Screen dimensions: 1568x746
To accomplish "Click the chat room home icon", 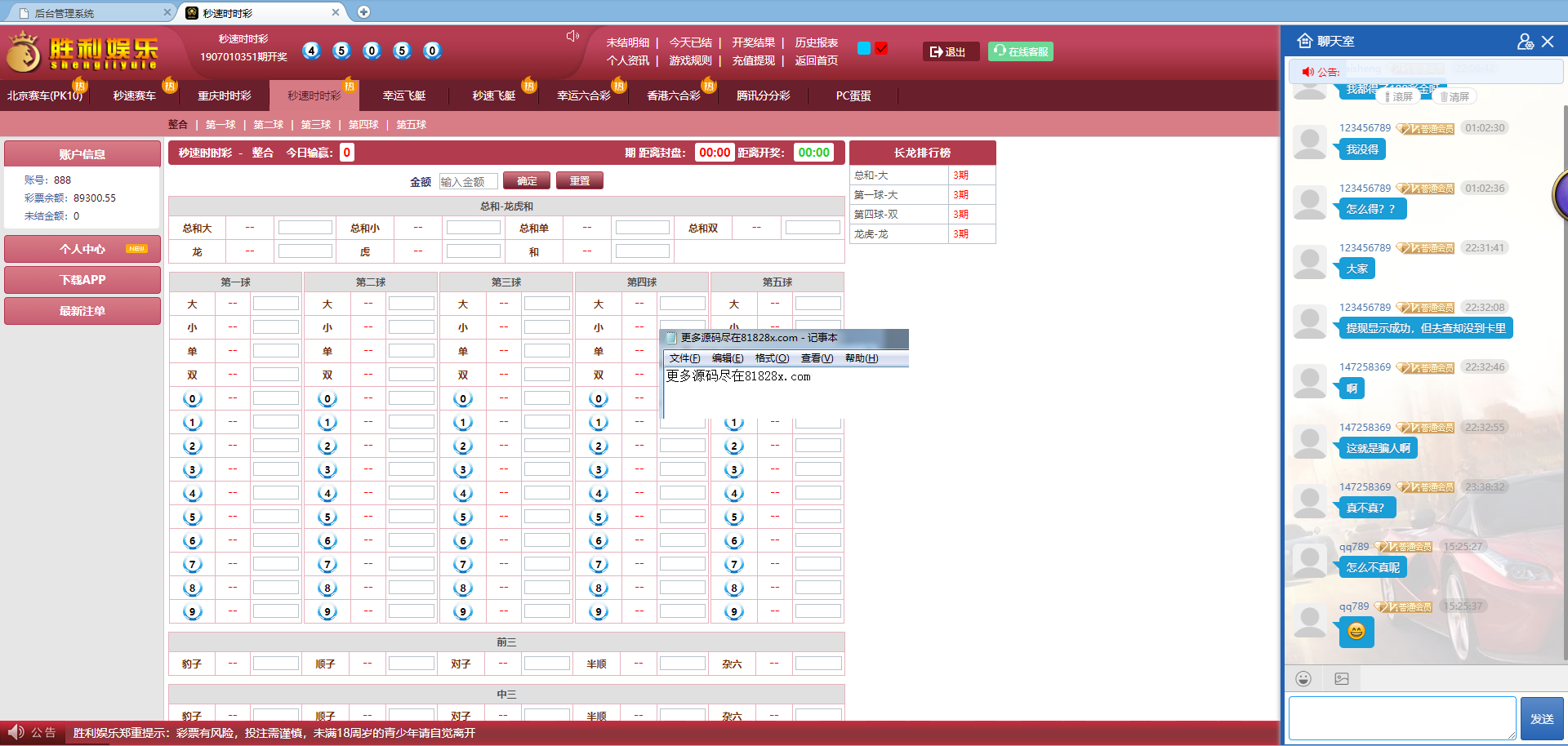I will 1304,41.
